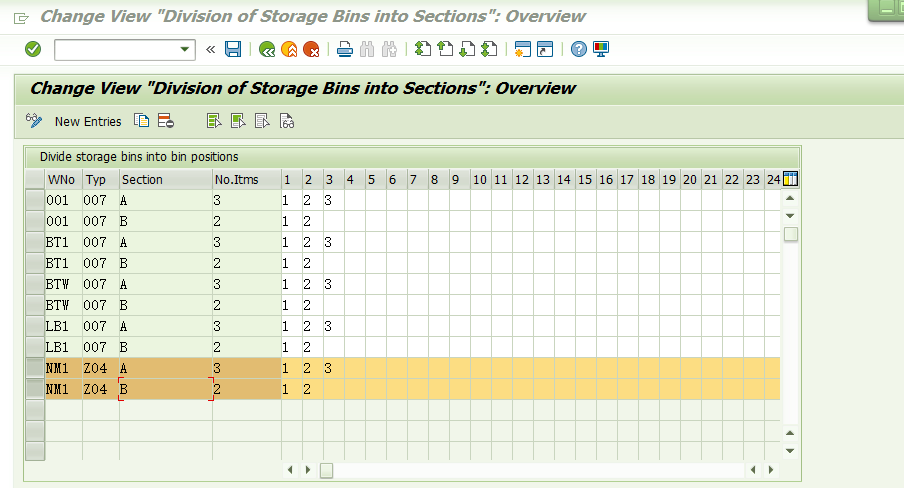Screen dimensions: 904x488
Task: Select row NM1 Z04 A via row selector
Action: point(35,368)
